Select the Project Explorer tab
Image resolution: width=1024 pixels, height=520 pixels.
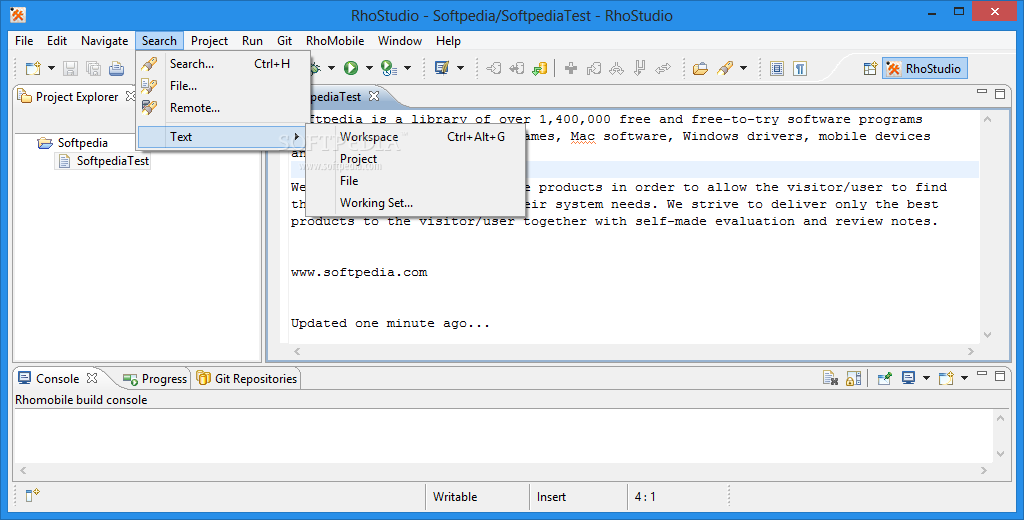coord(76,97)
